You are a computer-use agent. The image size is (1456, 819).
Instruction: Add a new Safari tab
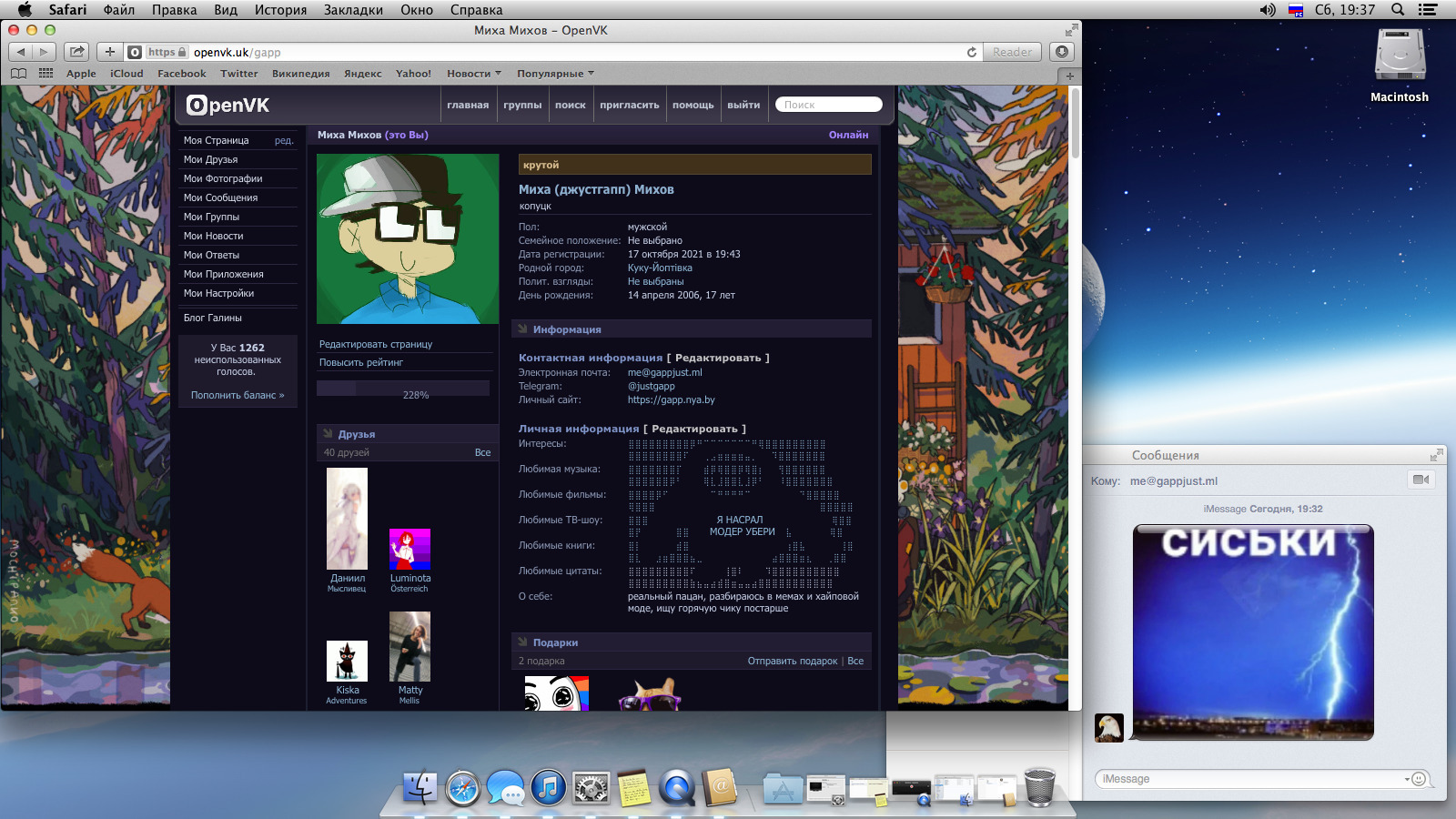coord(1070,76)
